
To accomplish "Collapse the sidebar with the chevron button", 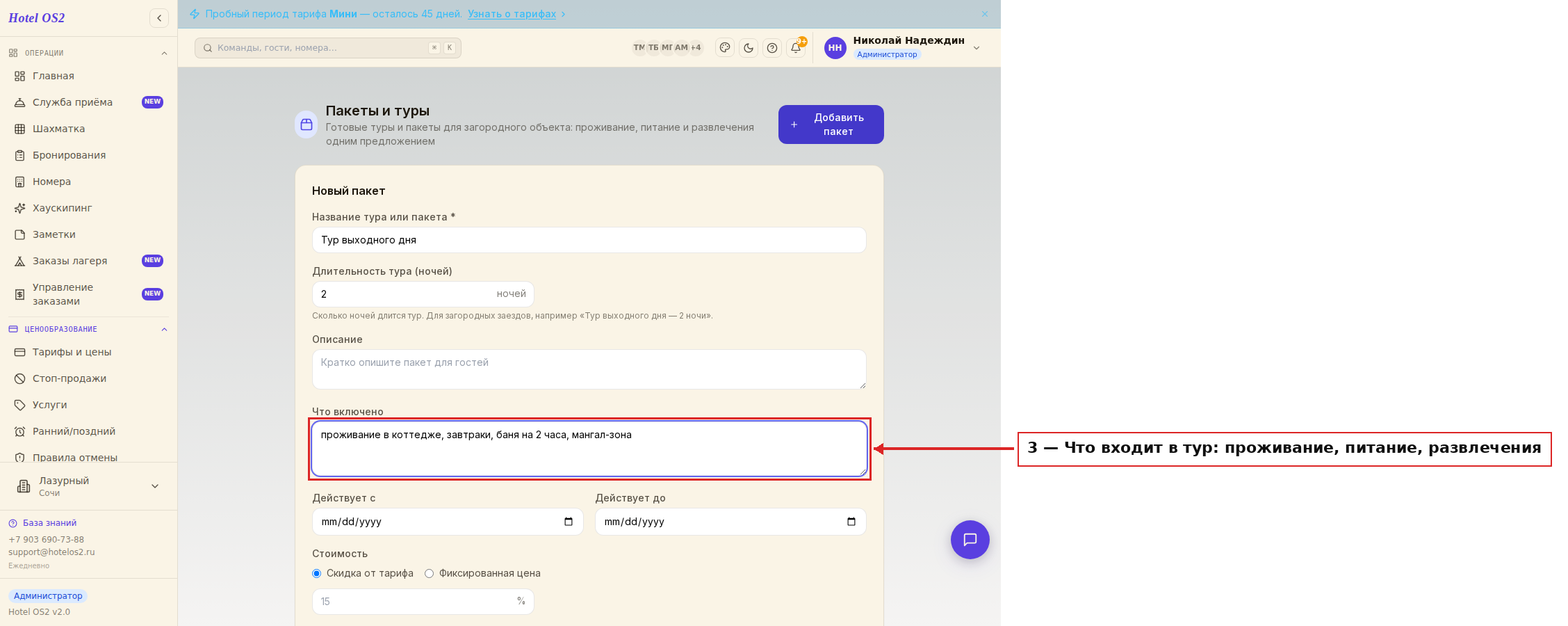I will click(159, 18).
